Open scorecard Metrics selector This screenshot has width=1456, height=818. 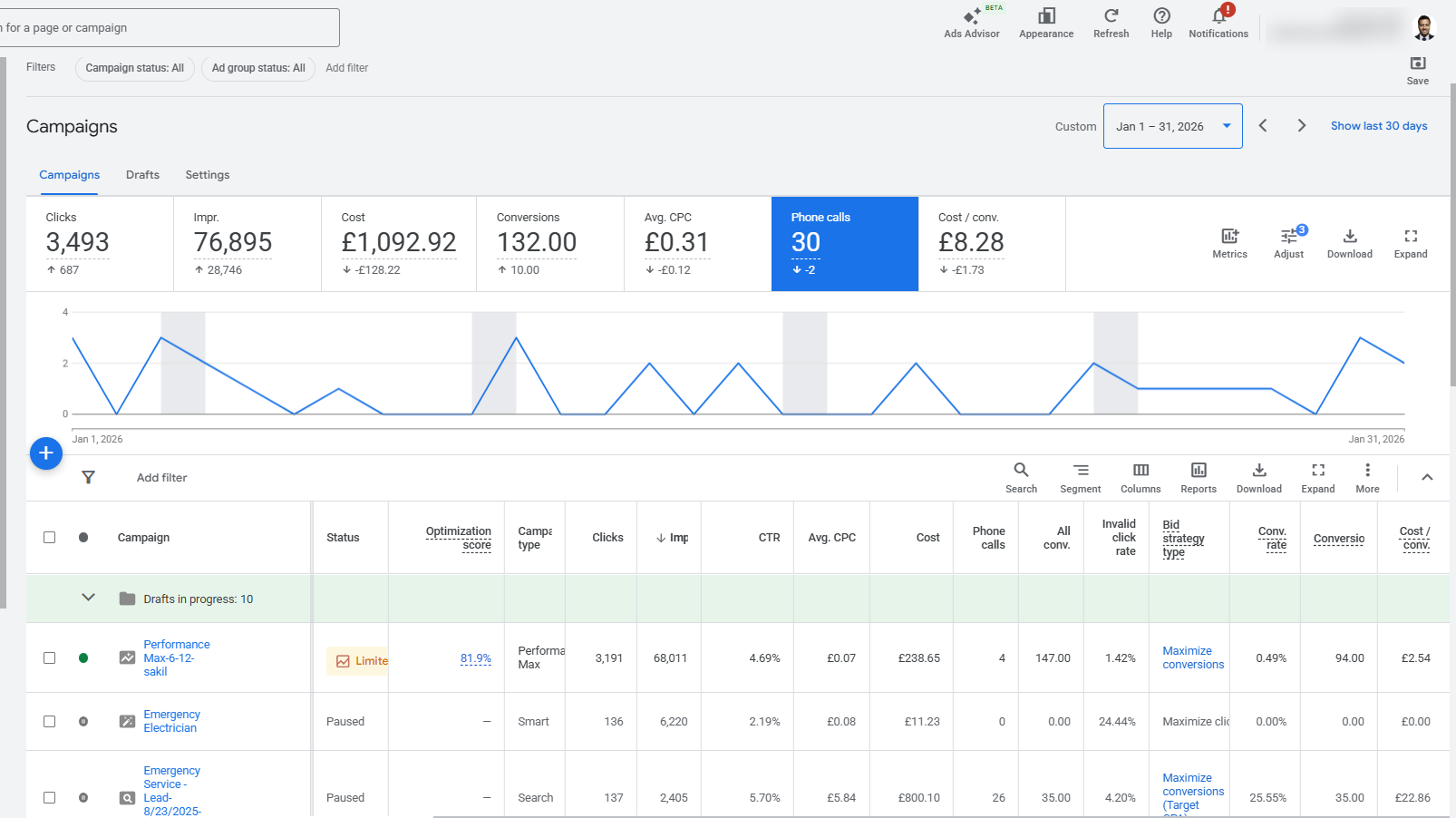point(1229,244)
